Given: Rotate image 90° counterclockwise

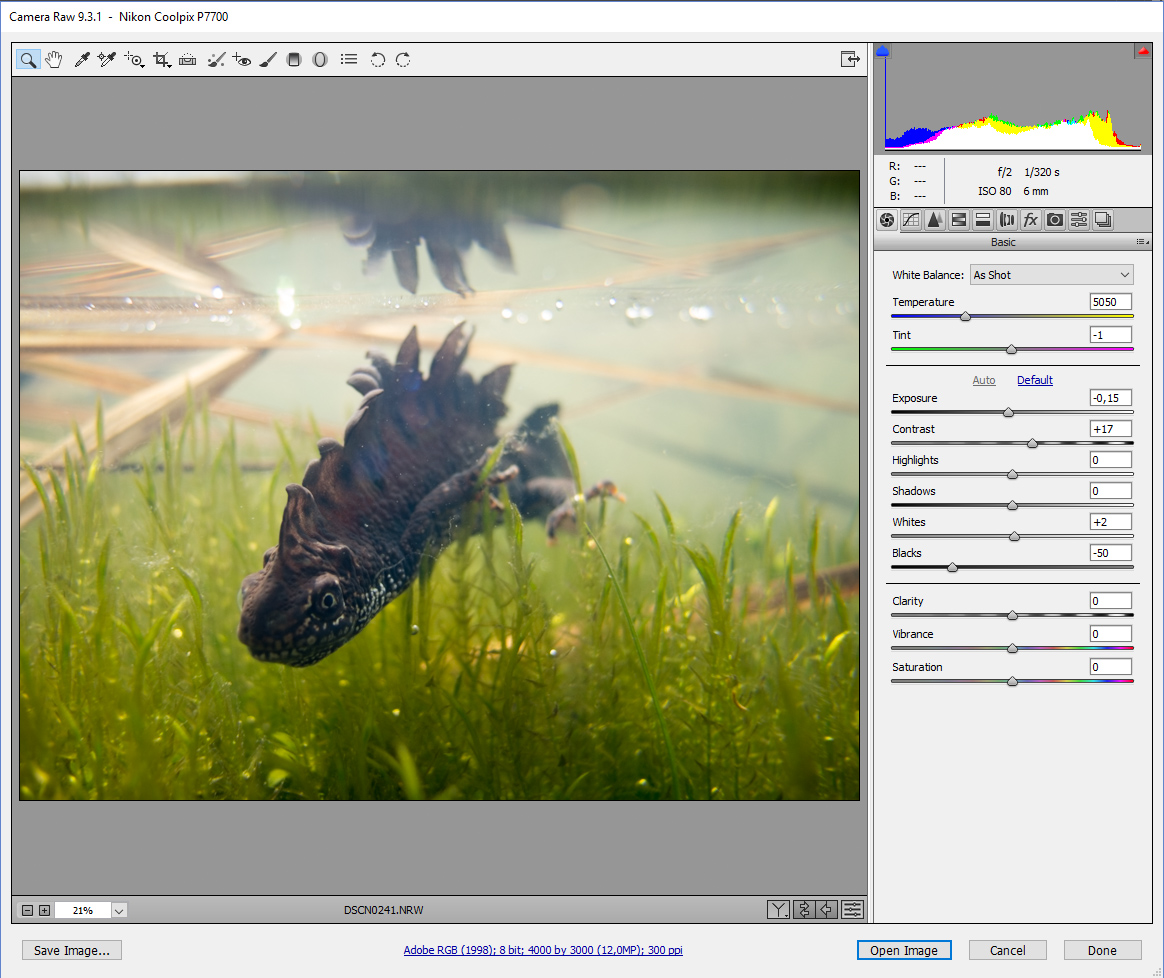Looking at the screenshot, I should click(x=377, y=60).
